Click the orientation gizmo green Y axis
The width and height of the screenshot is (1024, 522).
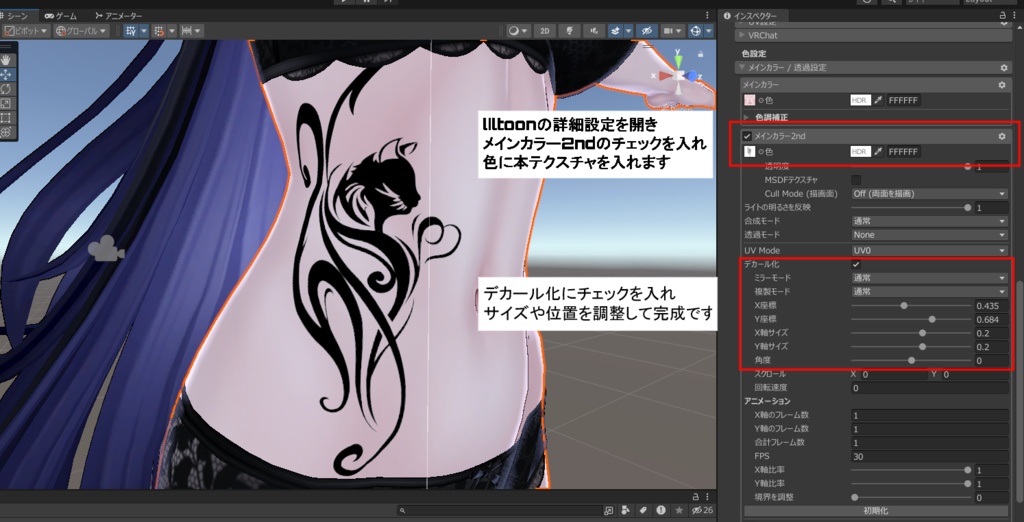coord(679,60)
